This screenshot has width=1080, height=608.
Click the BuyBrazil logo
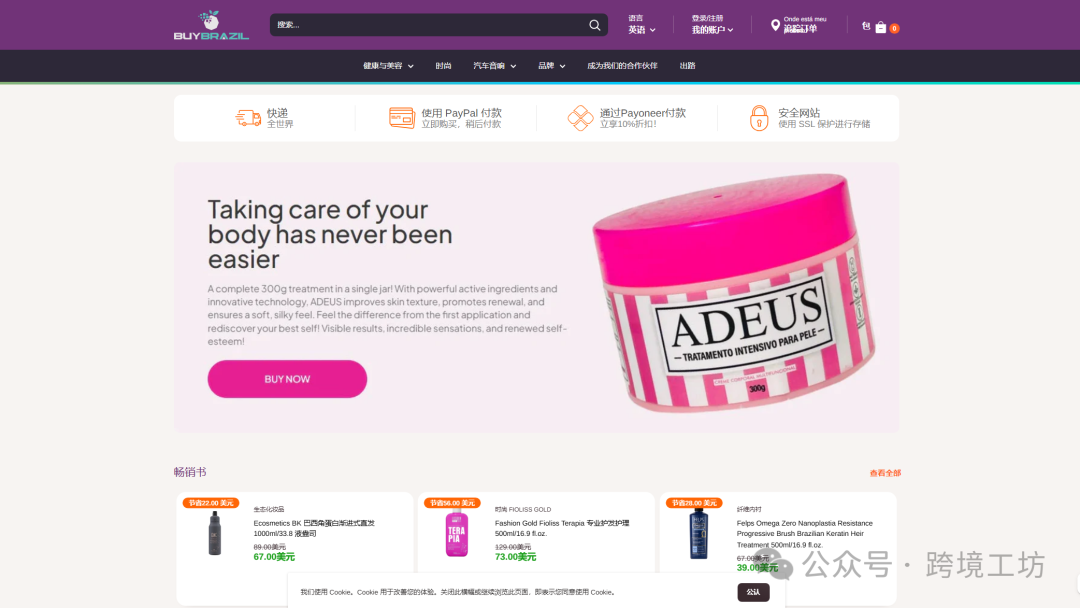point(211,25)
